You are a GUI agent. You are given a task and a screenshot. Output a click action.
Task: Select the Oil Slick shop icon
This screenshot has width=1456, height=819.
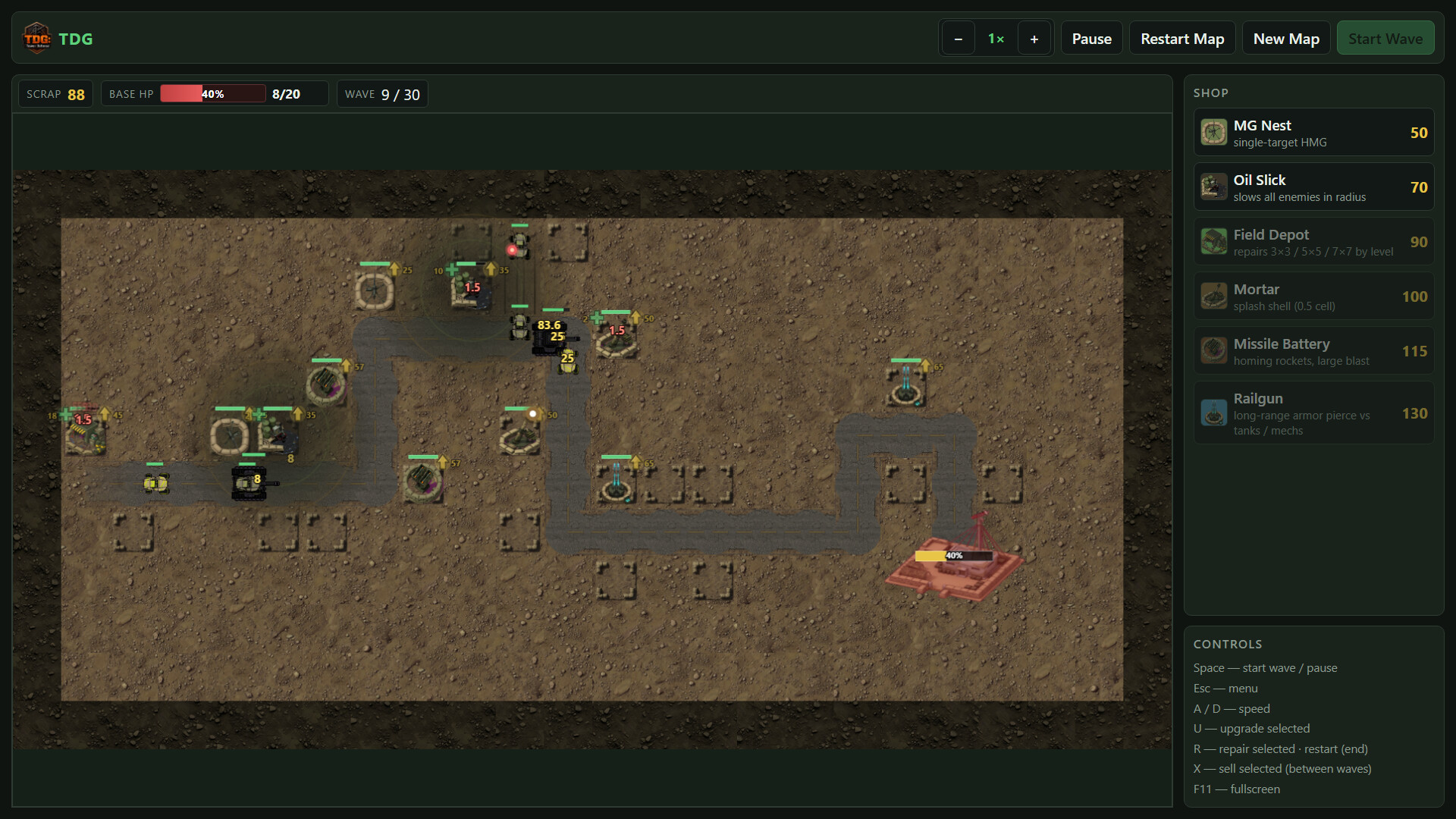[x=1213, y=187]
